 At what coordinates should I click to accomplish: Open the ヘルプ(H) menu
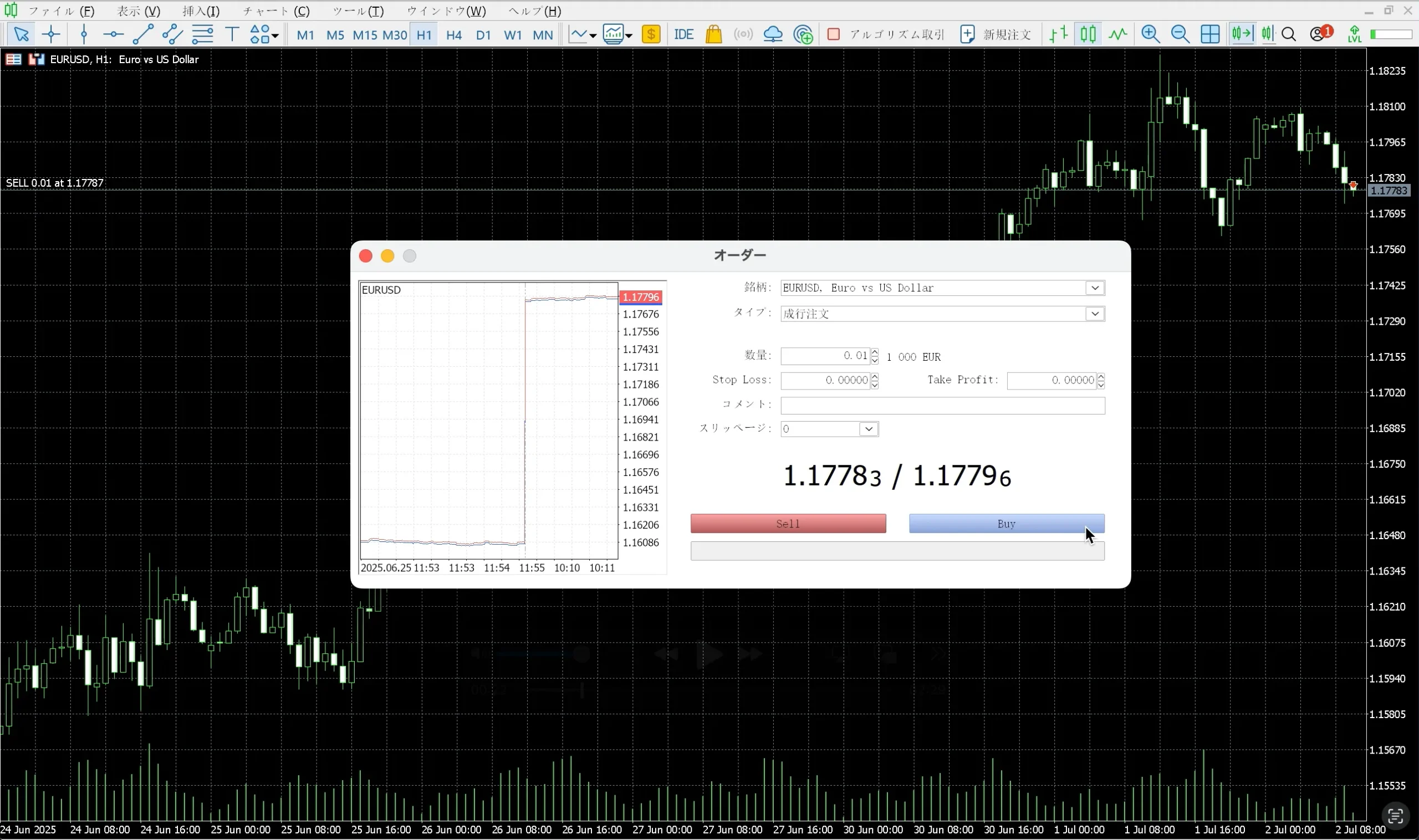click(534, 11)
